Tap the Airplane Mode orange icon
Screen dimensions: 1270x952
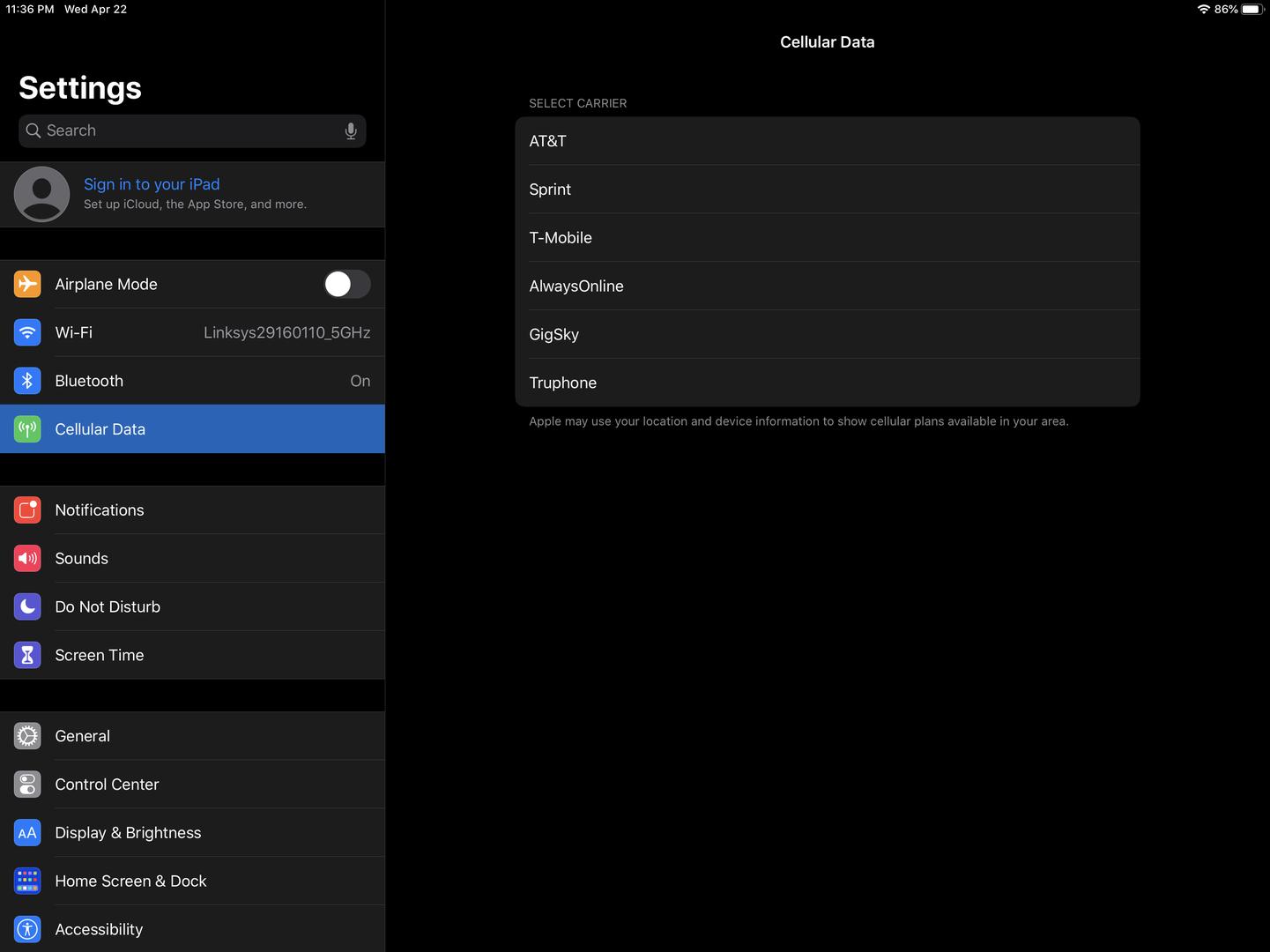(x=27, y=284)
